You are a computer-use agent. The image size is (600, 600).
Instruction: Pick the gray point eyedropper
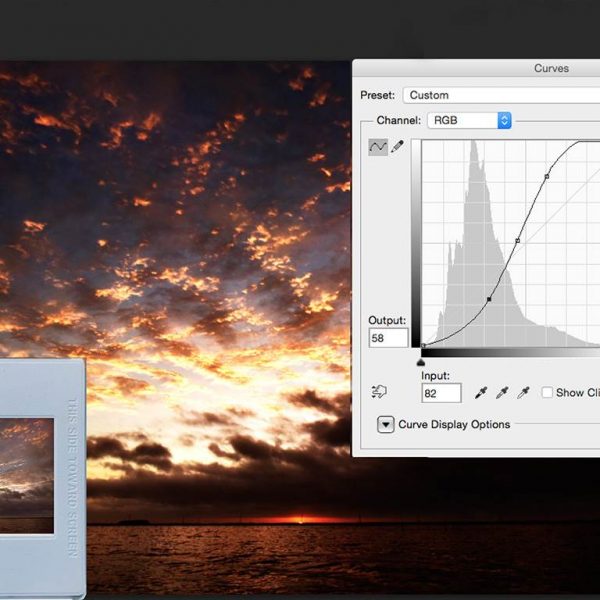[x=502, y=392]
